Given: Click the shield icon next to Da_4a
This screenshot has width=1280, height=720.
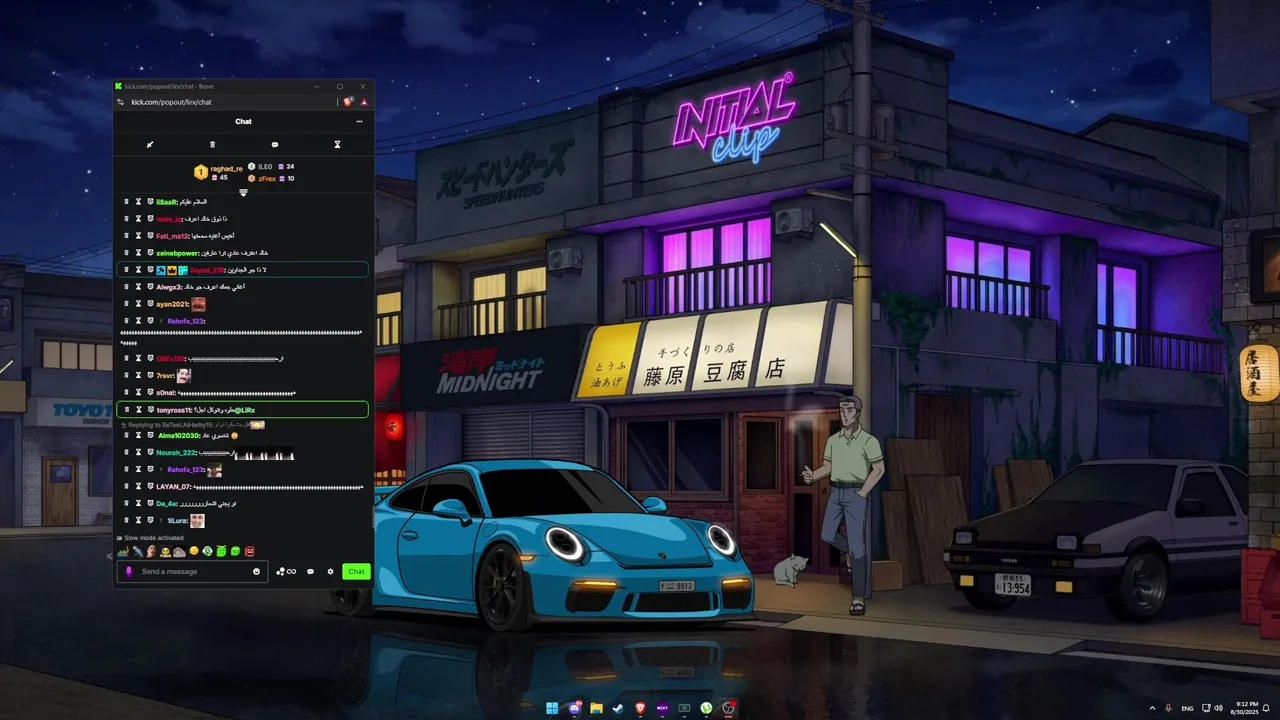Looking at the screenshot, I should 150,504.
